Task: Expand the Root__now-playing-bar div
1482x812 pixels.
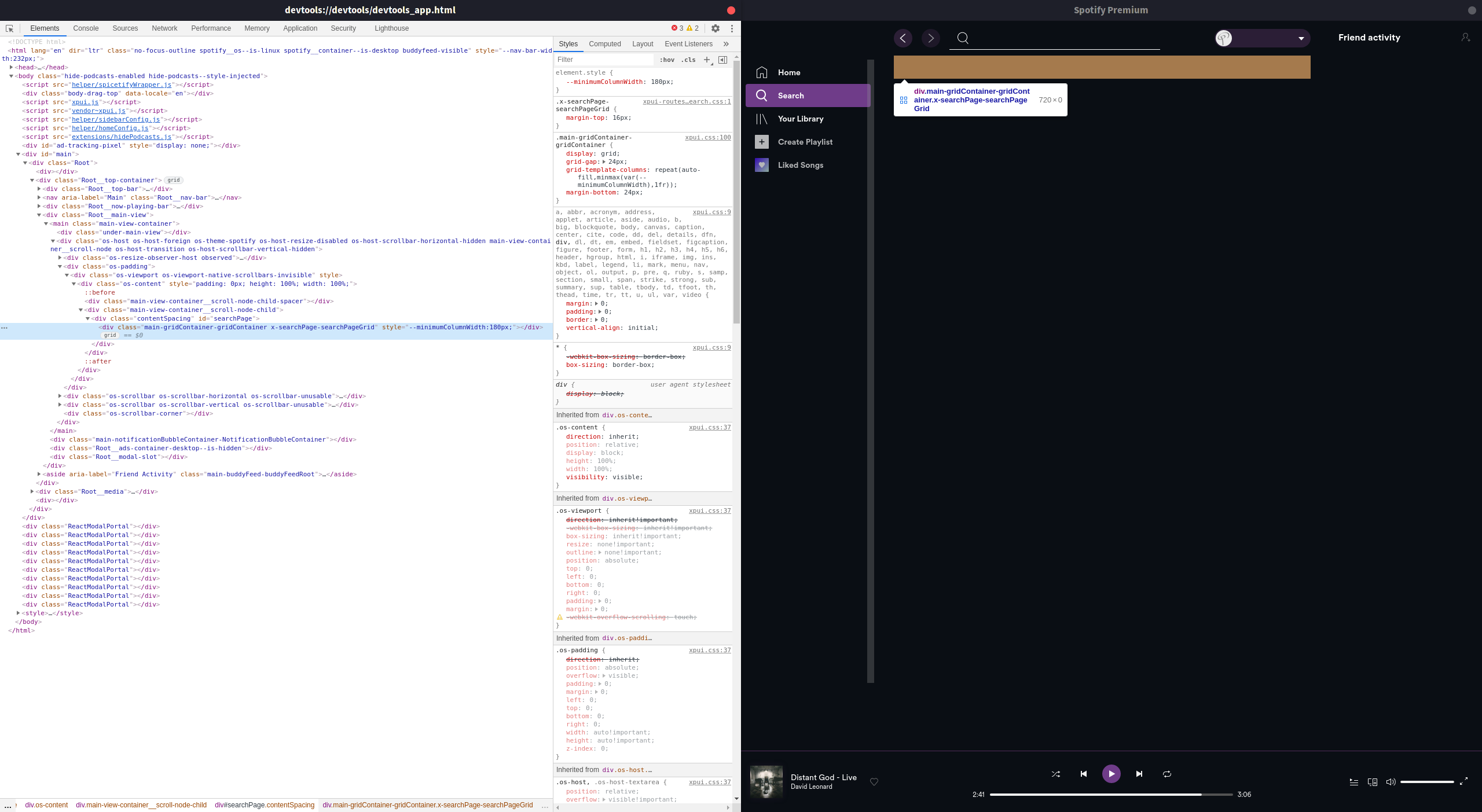Action: pyautogui.click(x=39, y=206)
